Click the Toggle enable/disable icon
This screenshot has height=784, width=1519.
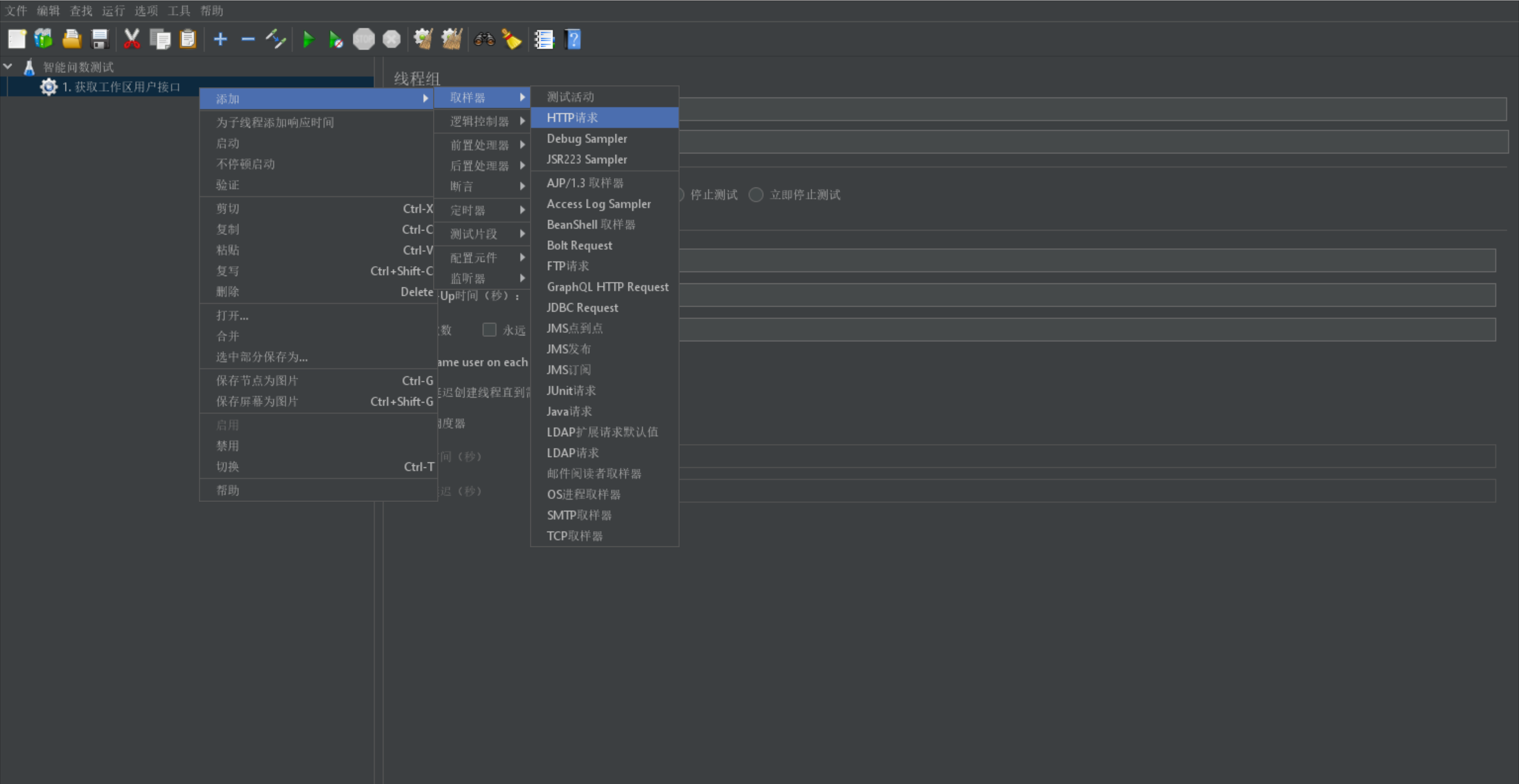coord(276,40)
